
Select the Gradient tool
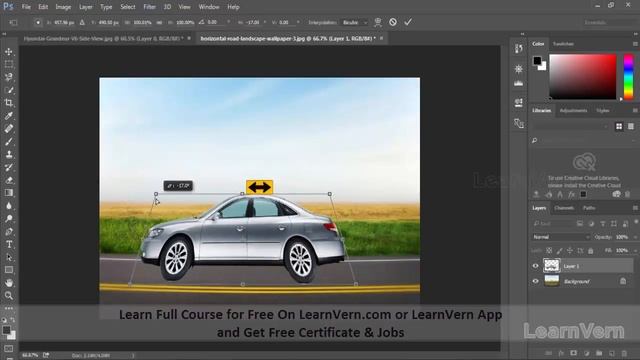click(x=9, y=193)
